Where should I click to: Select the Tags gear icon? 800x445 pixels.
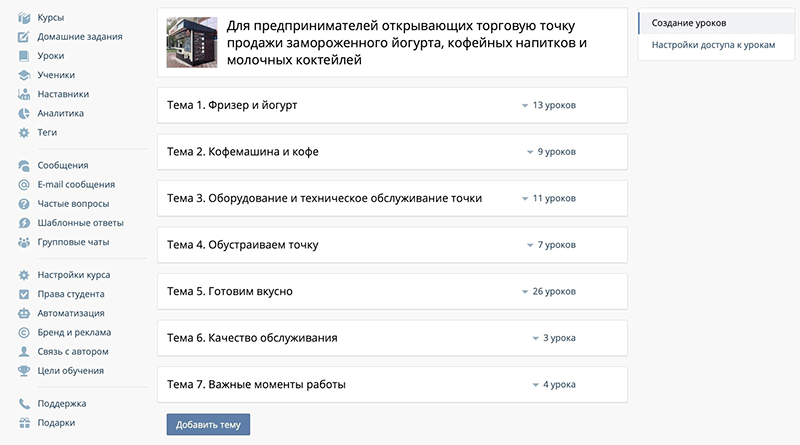point(24,132)
